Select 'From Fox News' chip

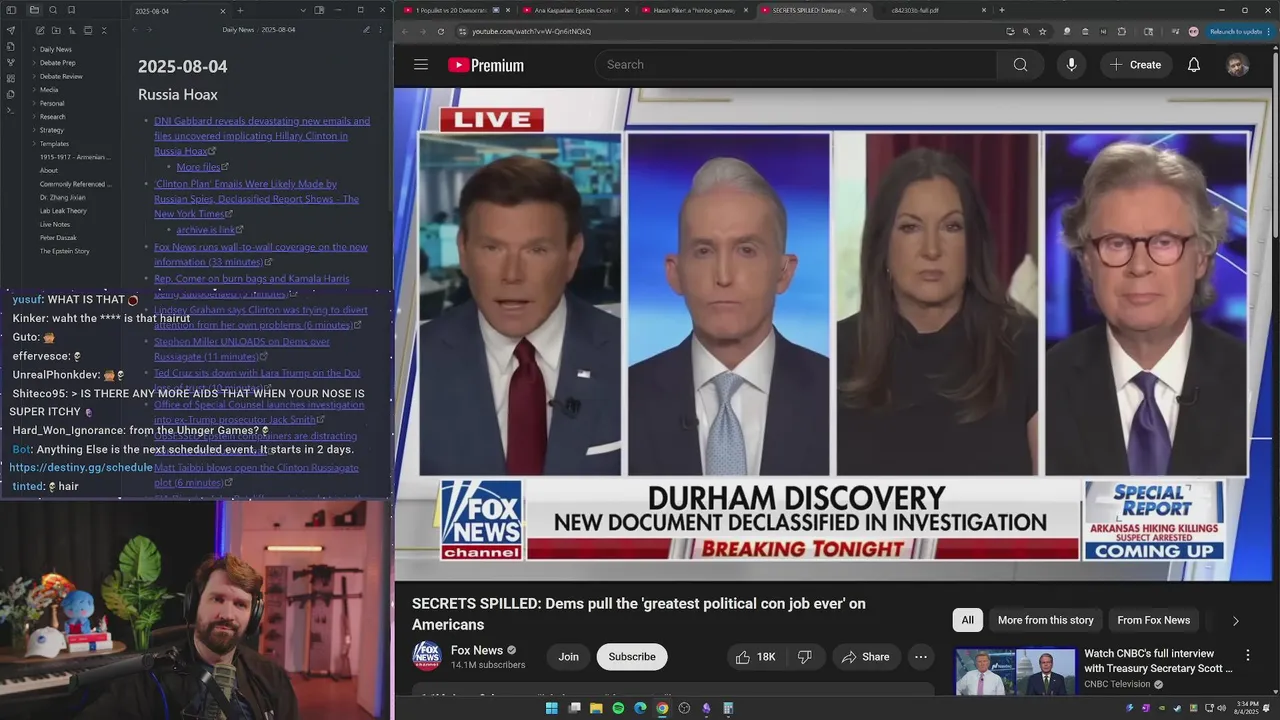tap(1153, 620)
